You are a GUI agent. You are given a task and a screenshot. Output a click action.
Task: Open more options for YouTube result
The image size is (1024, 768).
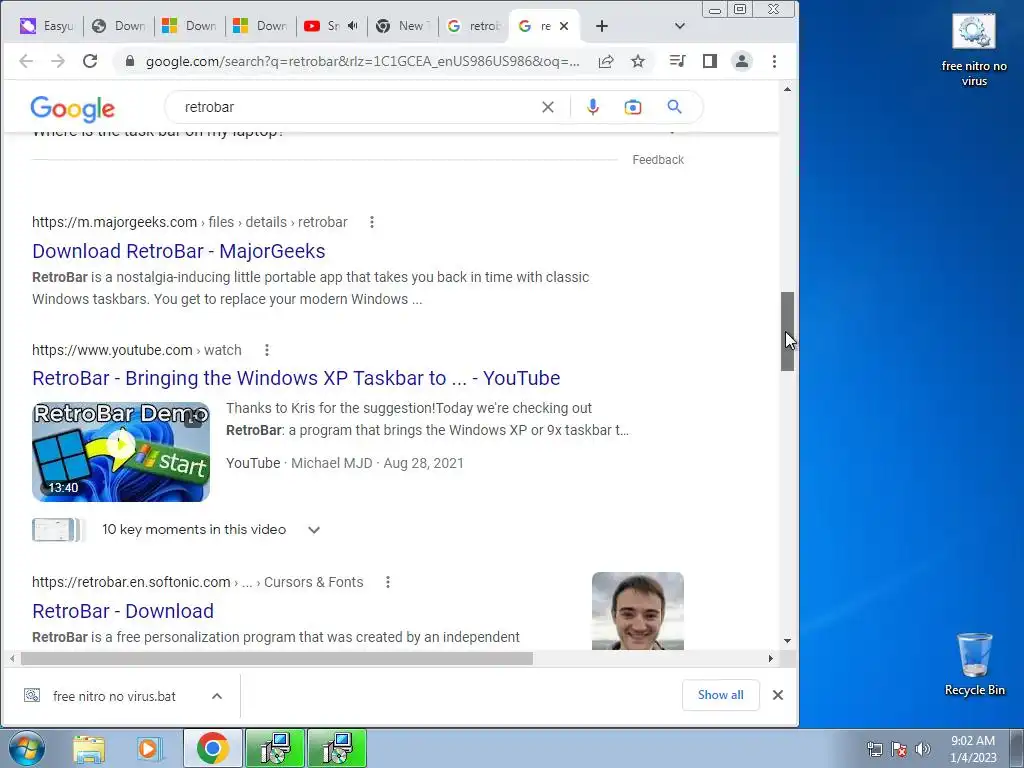pyautogui.click(x=266, y=350)
